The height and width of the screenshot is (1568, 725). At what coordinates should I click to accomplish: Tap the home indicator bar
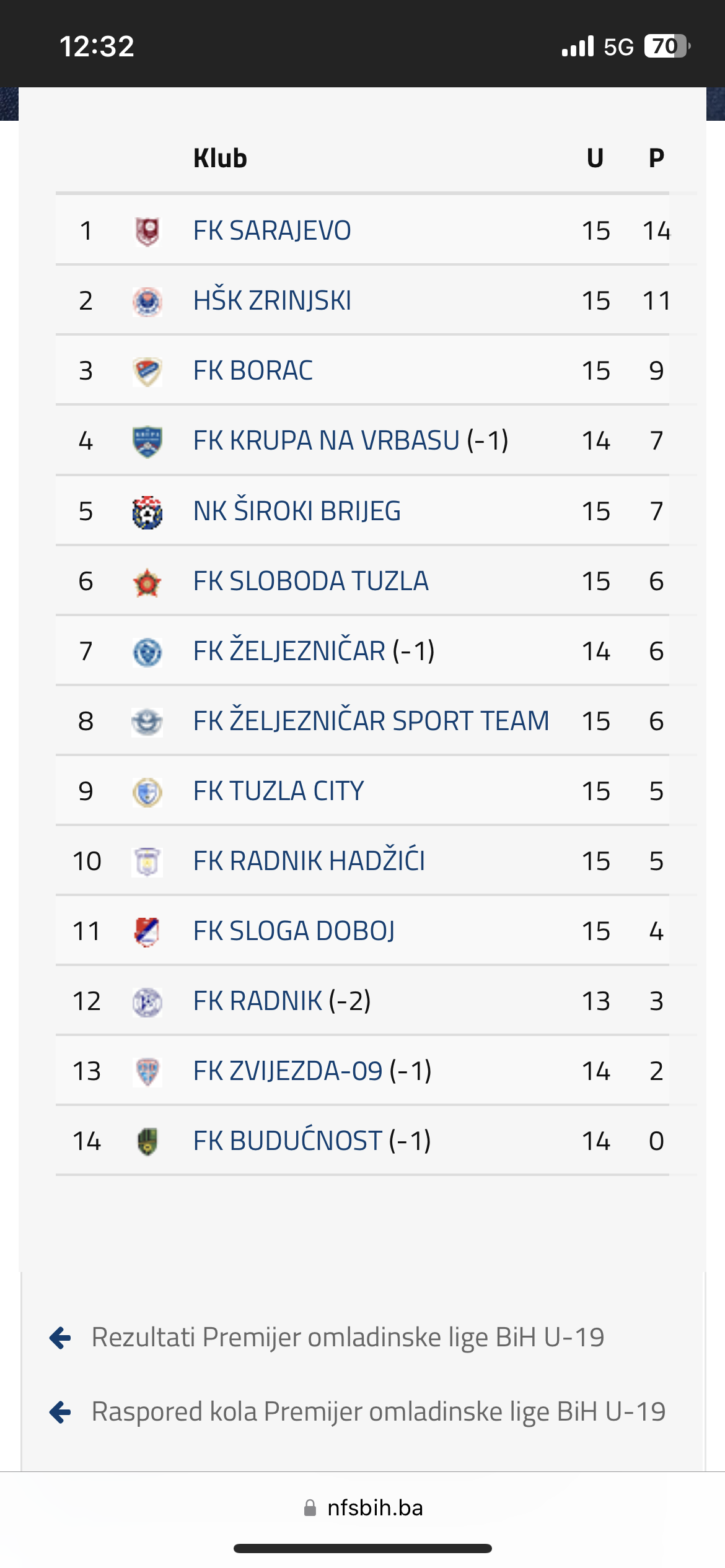pyautogui.click(x=362, y=1549)
